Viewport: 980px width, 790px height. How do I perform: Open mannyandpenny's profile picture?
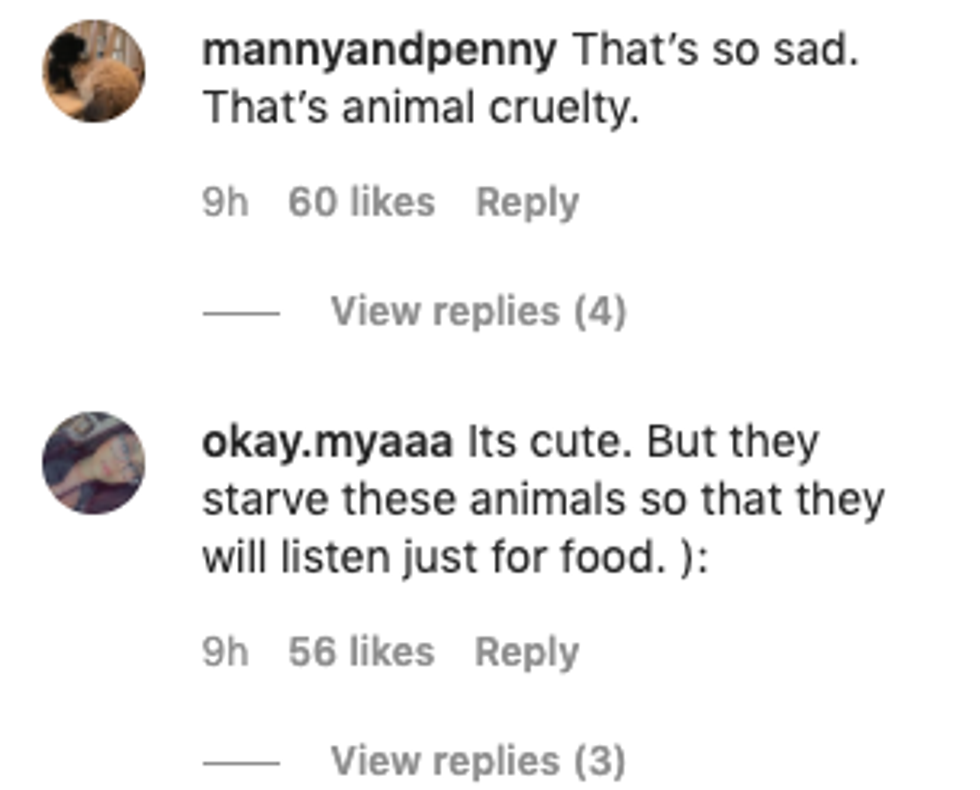click(x=93, y=71)
